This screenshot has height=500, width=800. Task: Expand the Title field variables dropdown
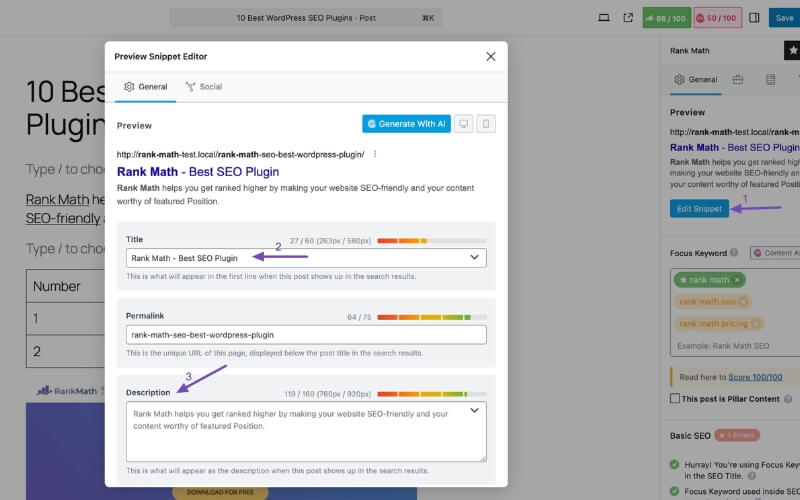474,258
